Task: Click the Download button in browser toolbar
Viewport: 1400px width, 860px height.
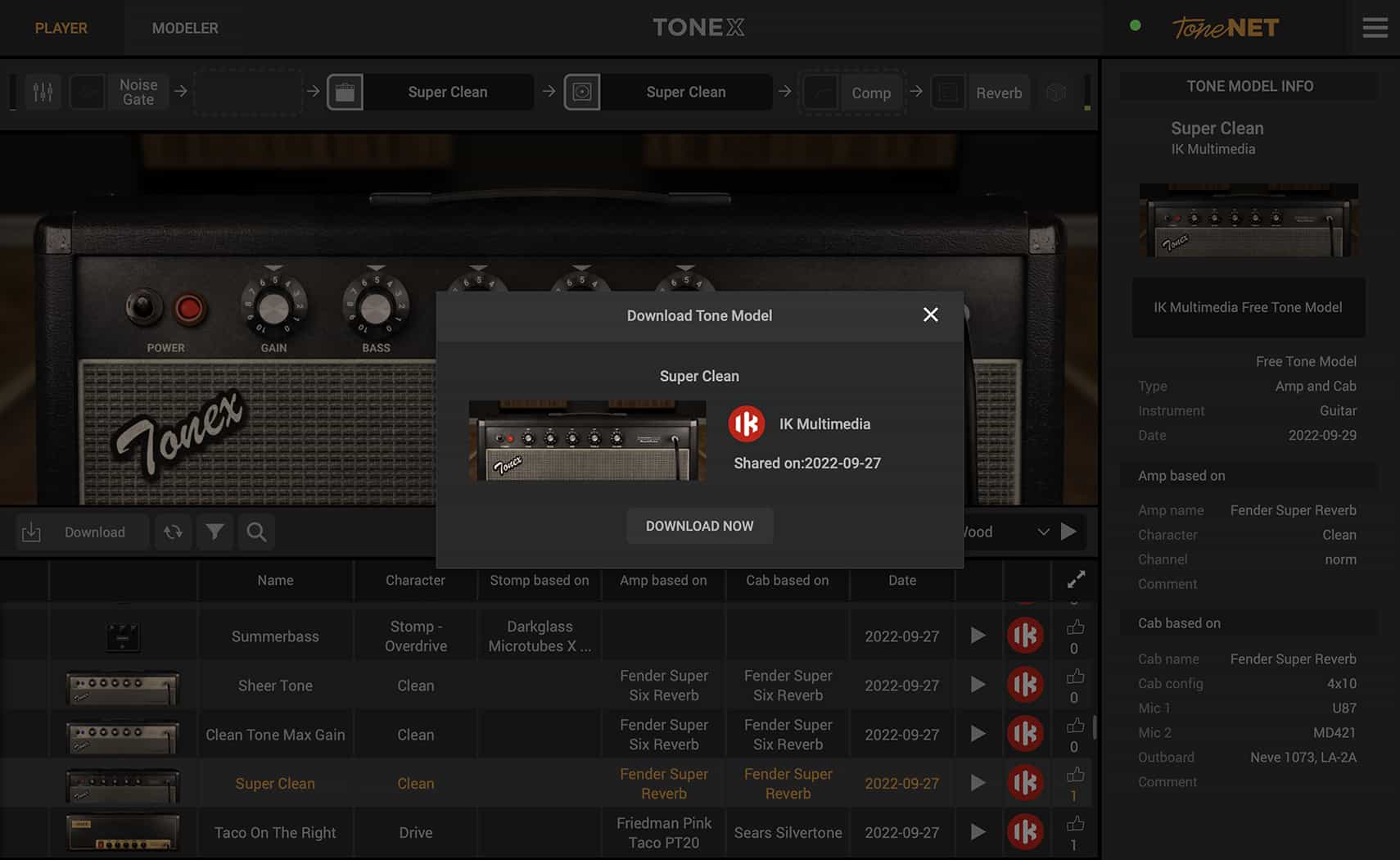Action: 83,532
